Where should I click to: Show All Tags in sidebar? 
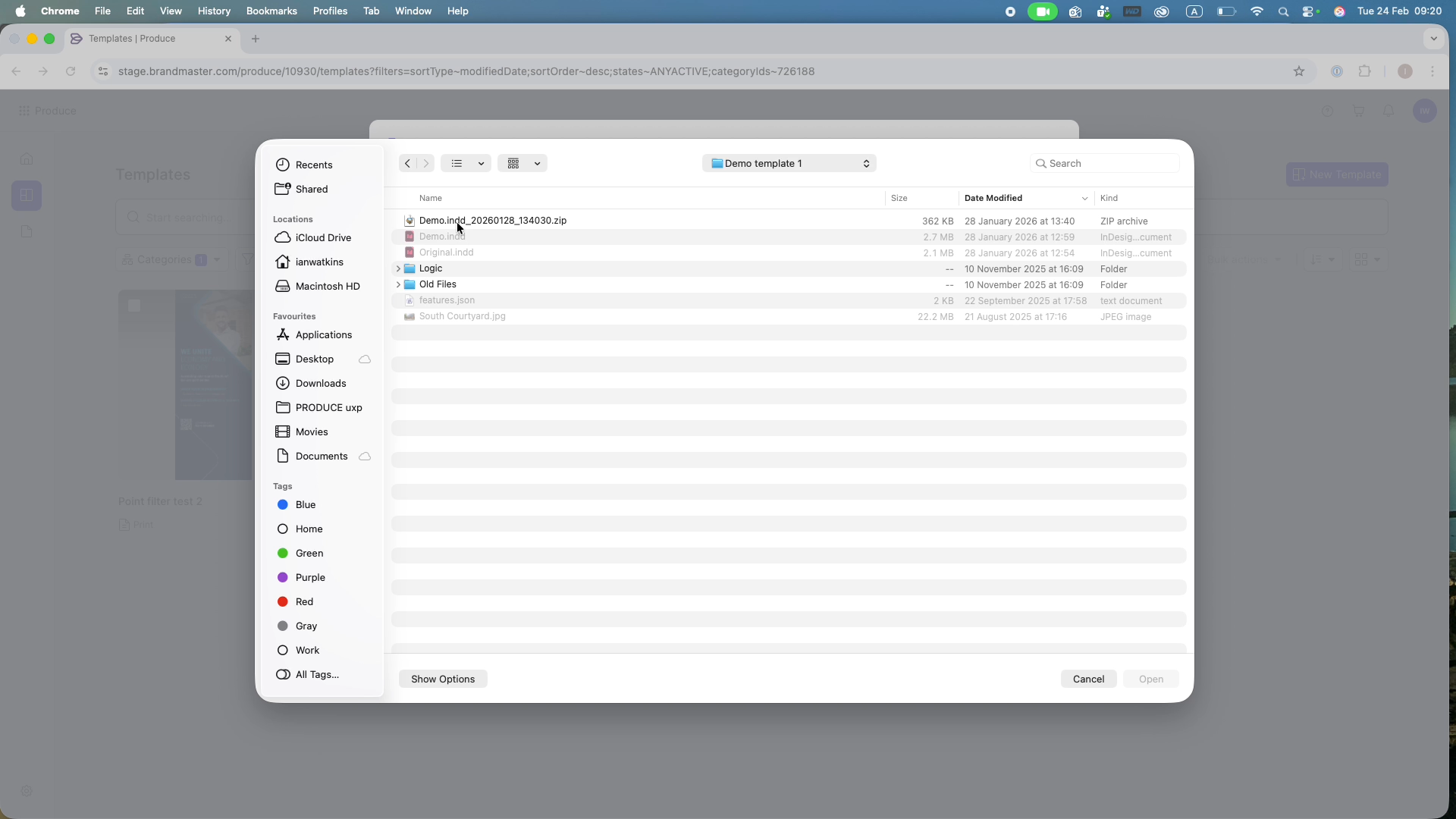pos(307,674)
